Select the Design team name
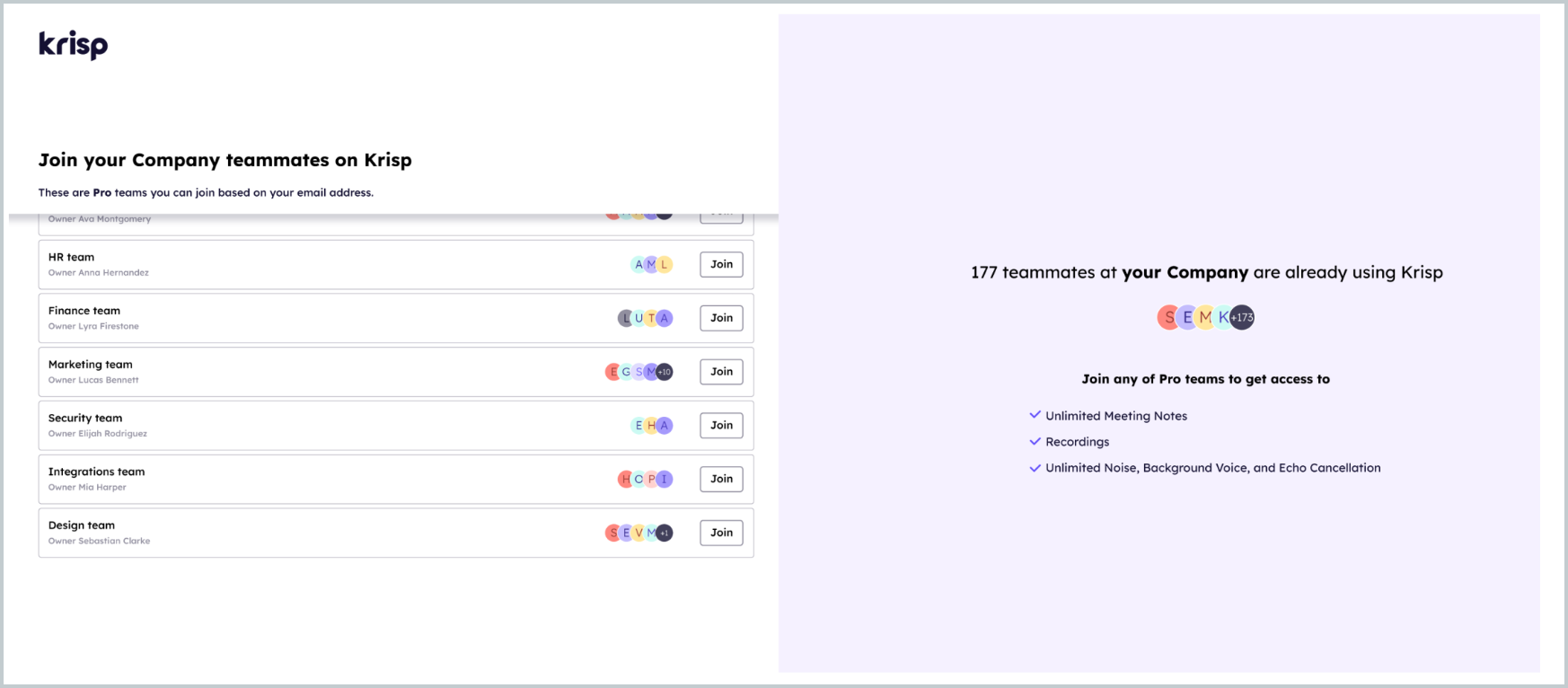 82,525
